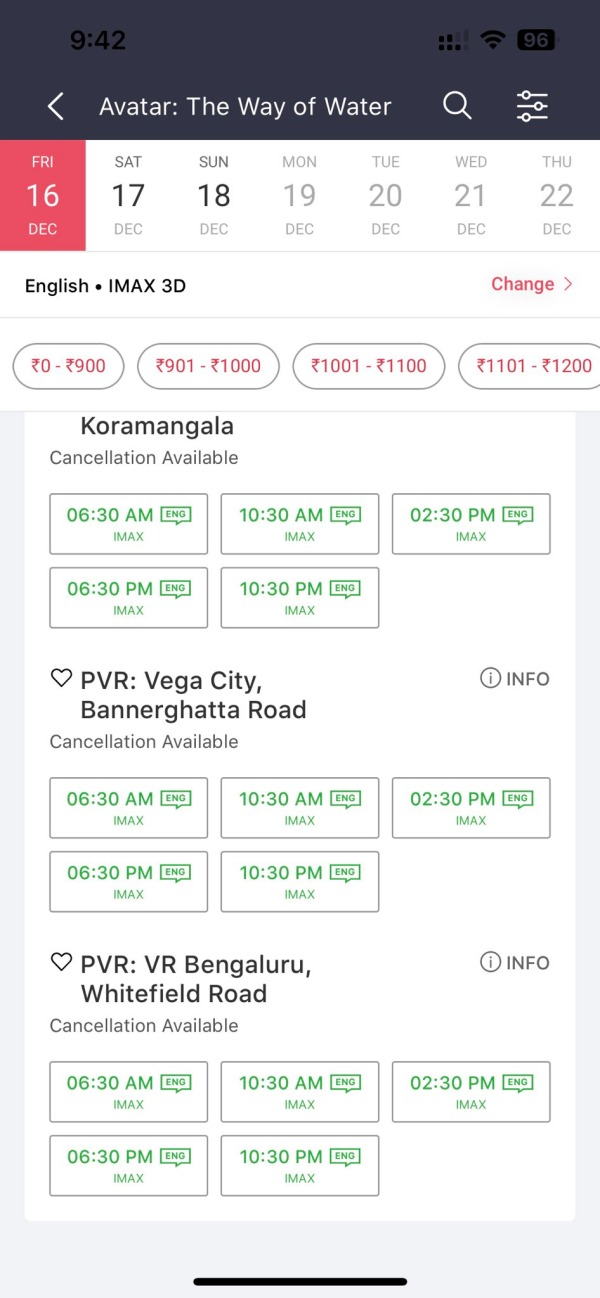The image size is (600, 1298).
Task: Select Sunday 18 Dec date tab
Action: coord(214,195)
